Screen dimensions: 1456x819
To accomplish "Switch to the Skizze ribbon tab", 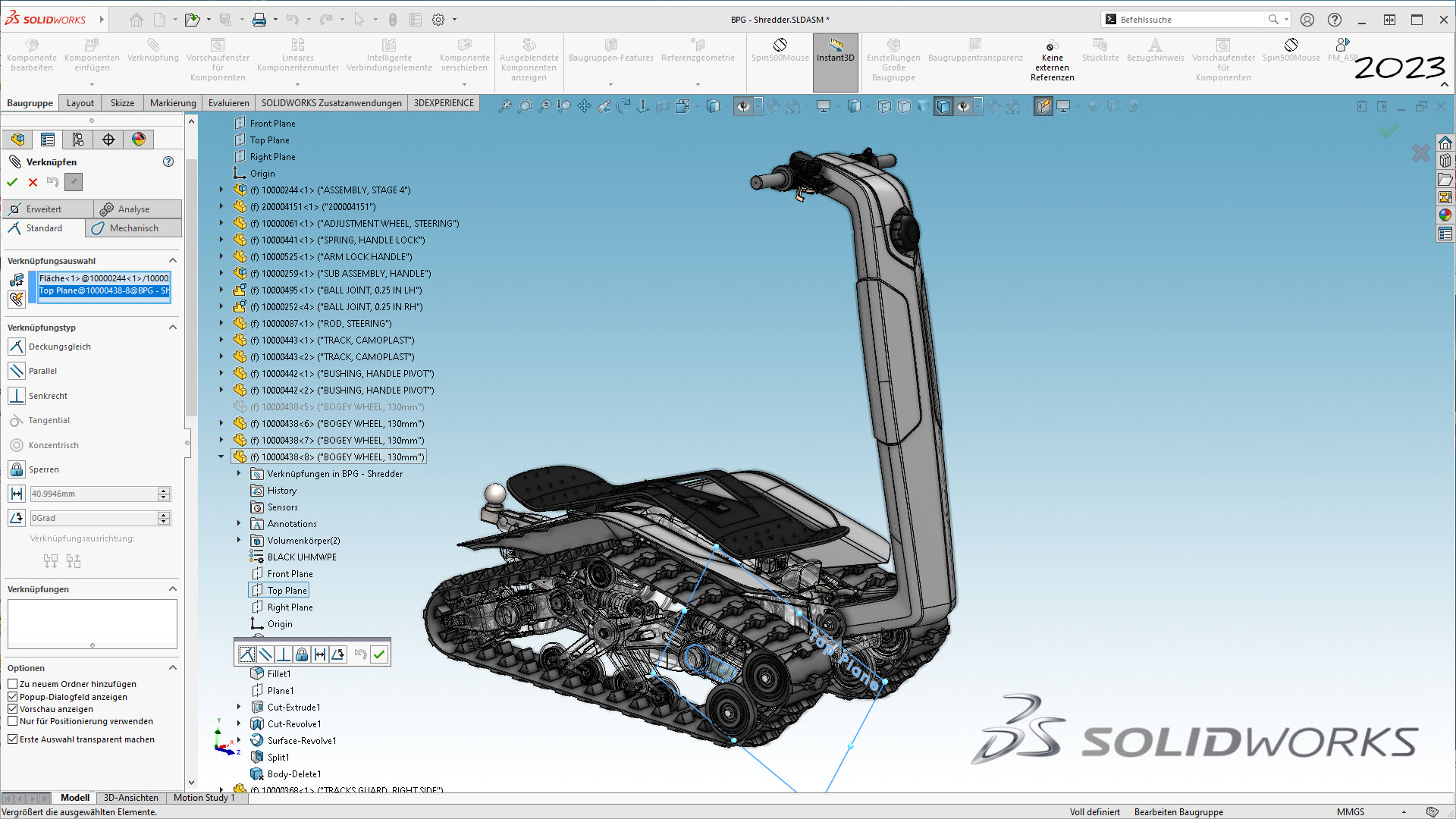I will [122, 103].
